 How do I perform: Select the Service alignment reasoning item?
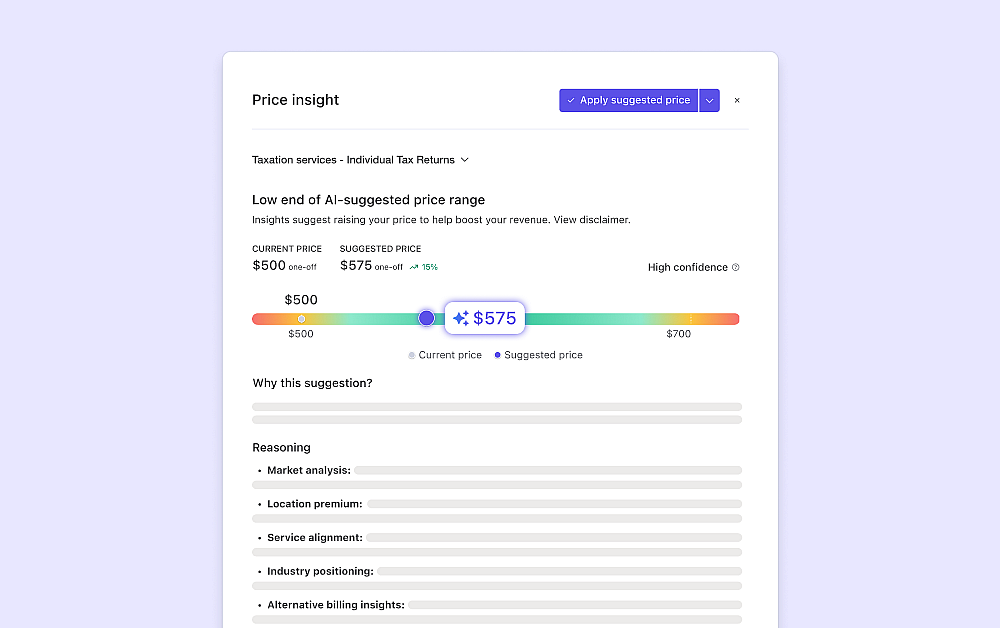click(315, 538)
